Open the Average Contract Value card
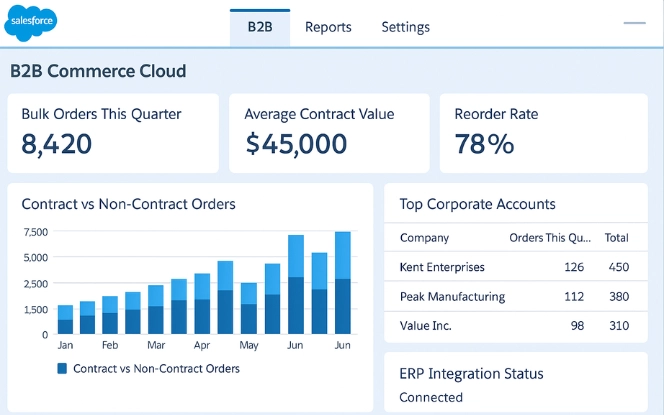664x415 pixels. click(329, 133)
